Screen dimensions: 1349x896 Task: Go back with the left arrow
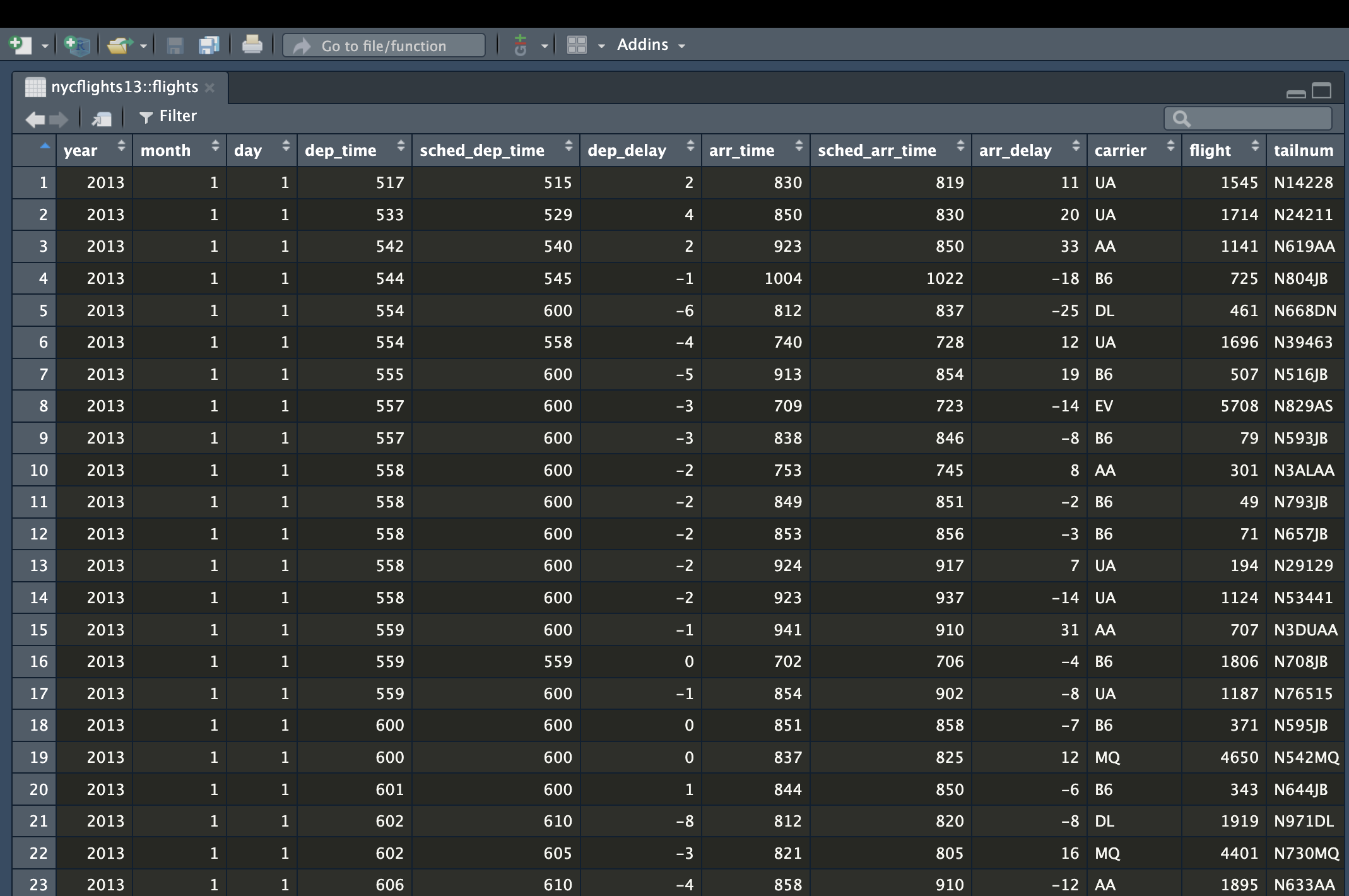point(35,118)
